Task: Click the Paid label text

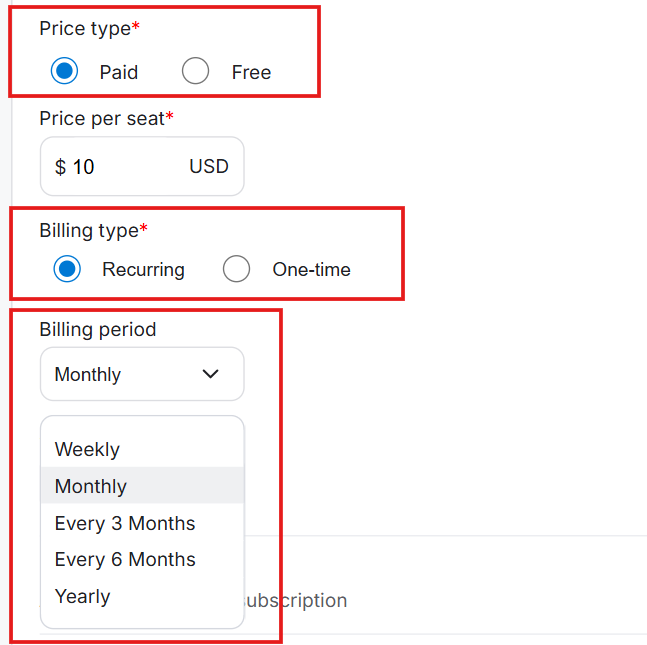Action: click(x=119, y=72)
